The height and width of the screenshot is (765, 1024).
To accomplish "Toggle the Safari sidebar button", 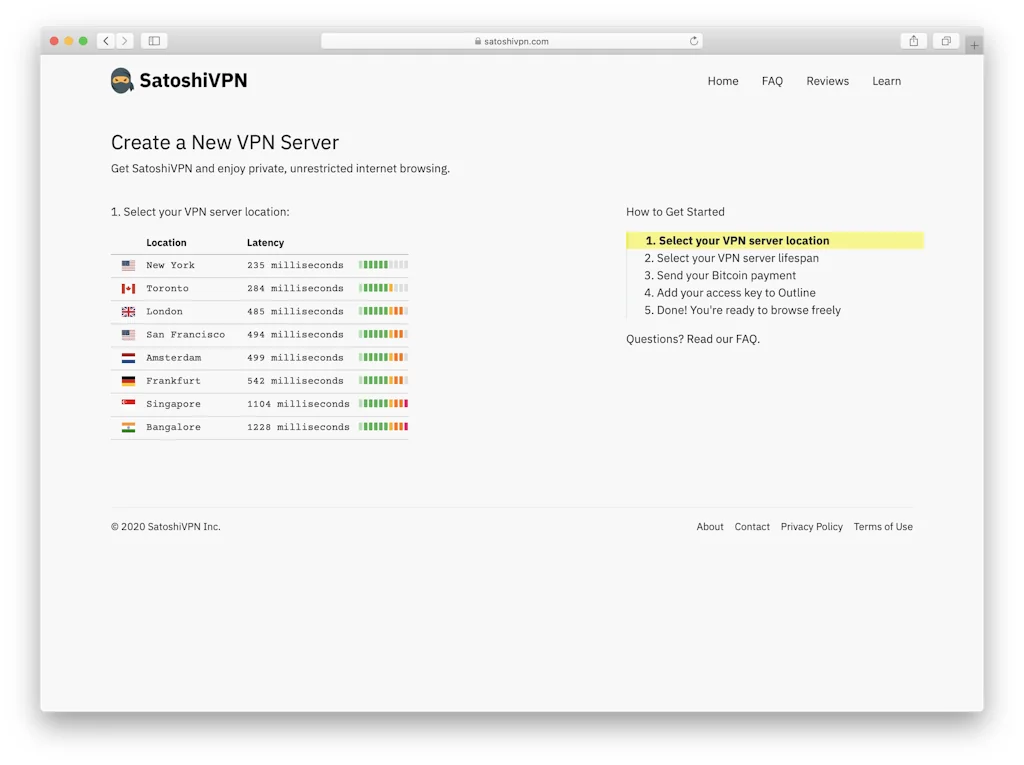I will pos(154,41).
